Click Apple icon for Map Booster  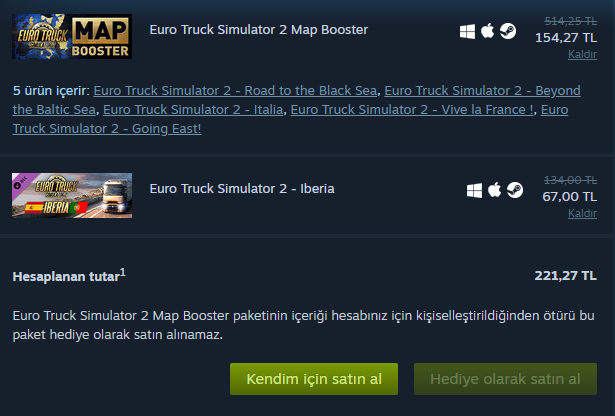coord(488,31)
